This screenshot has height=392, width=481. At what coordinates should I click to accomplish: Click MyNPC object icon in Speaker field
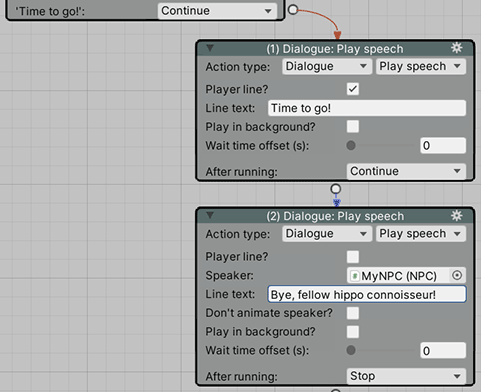(355, 276)
